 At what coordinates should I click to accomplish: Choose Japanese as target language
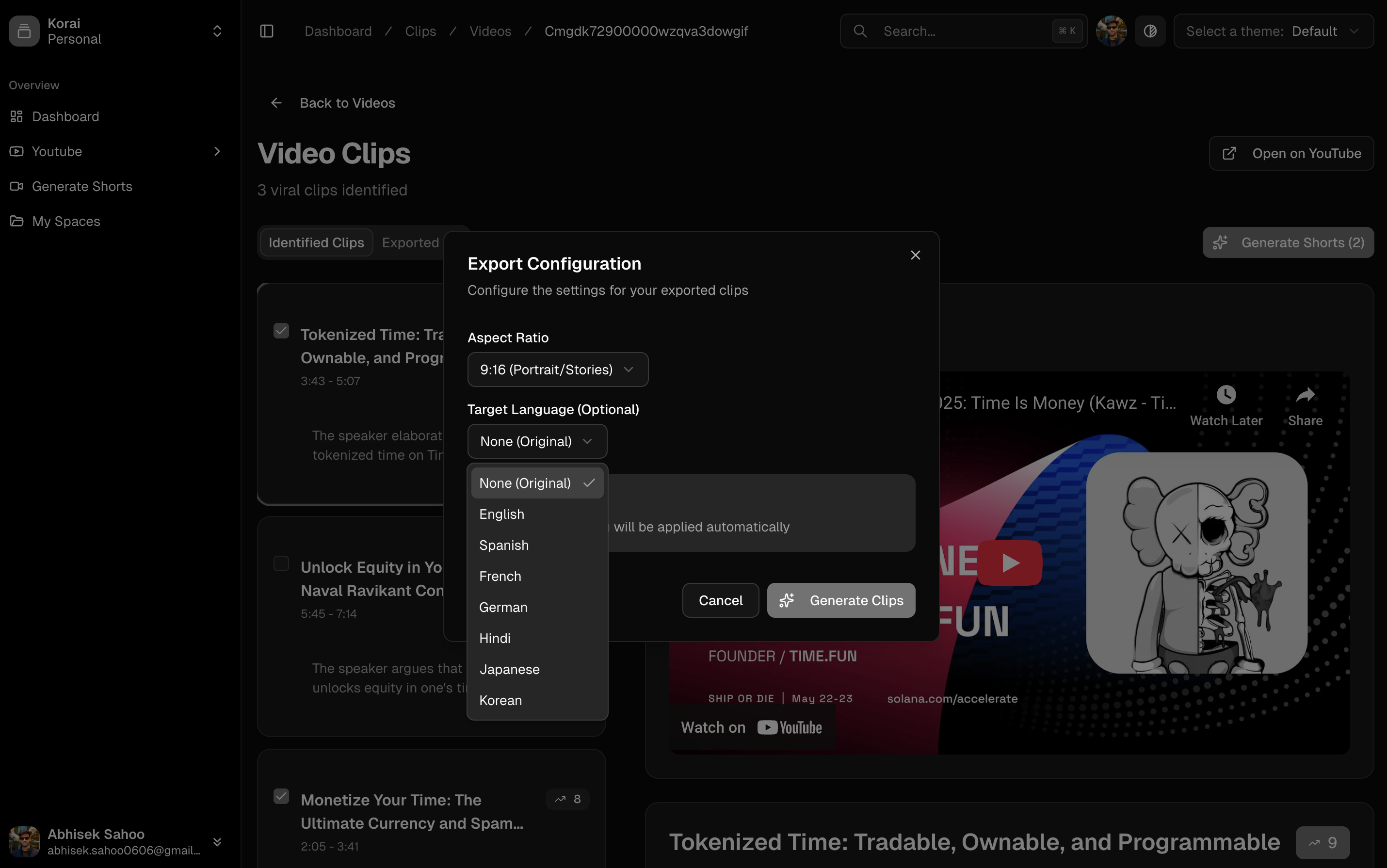(x=509, y=669)
